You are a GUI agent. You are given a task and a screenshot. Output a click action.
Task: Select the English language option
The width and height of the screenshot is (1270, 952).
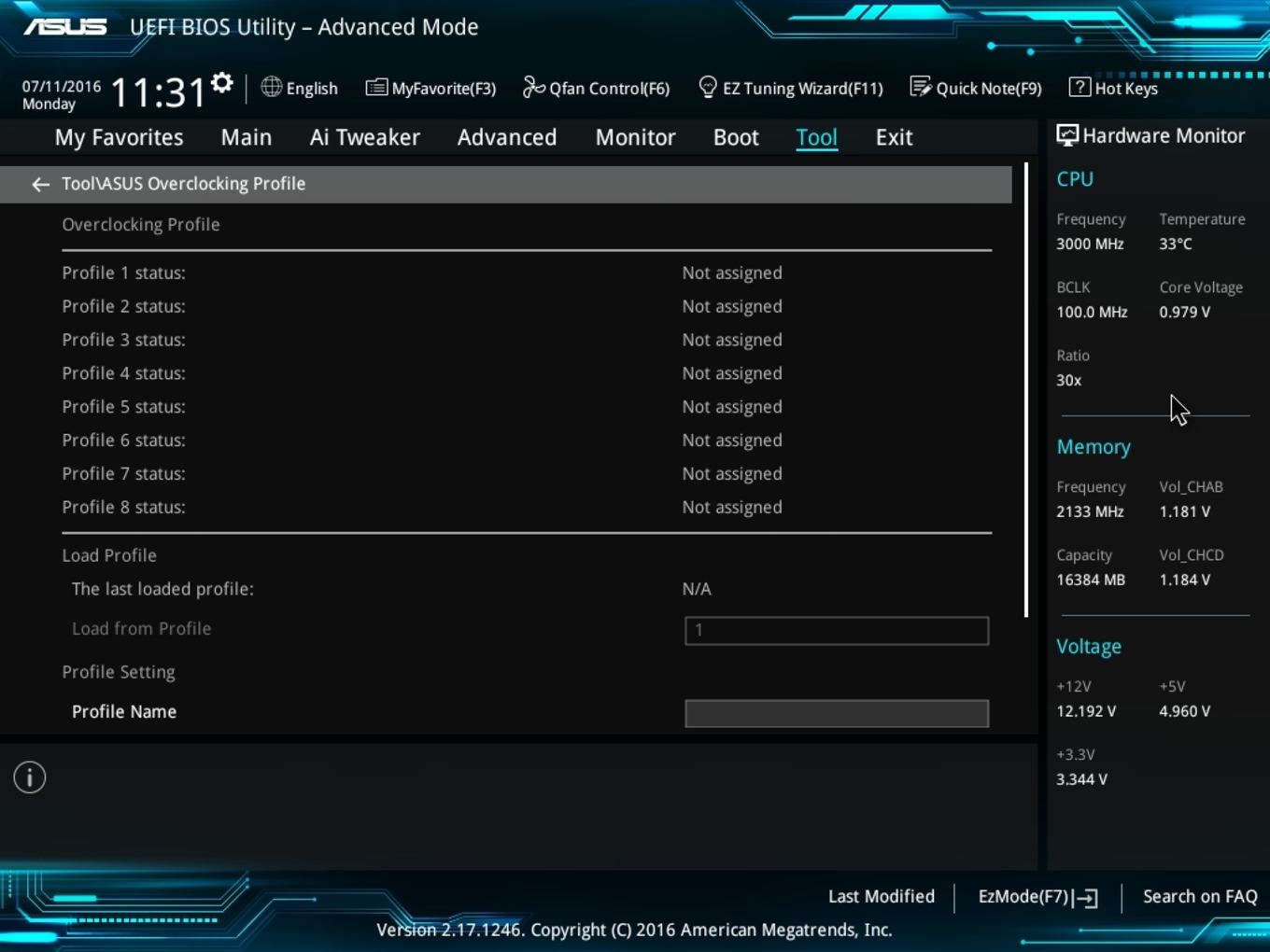click(312, 89)
